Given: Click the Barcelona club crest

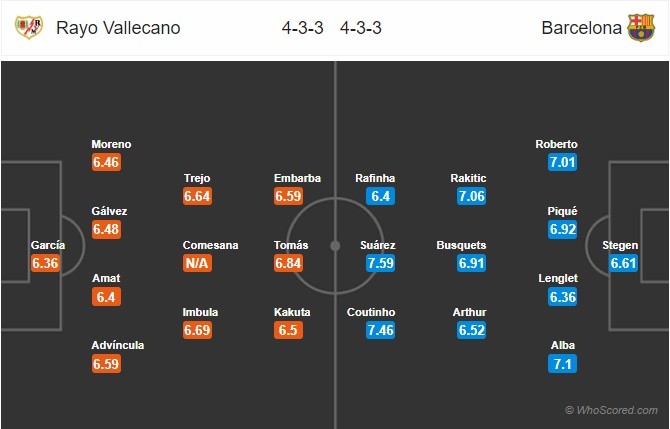Looking at the screenshot, I should 640,28.
